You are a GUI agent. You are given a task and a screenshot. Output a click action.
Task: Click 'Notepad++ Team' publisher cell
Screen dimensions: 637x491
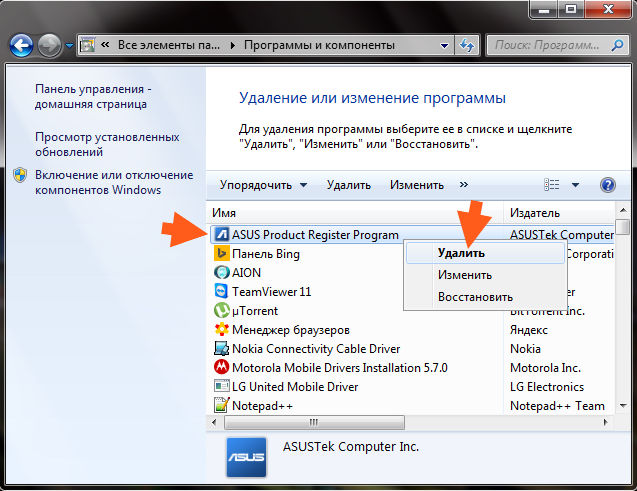tap(557, 406)
